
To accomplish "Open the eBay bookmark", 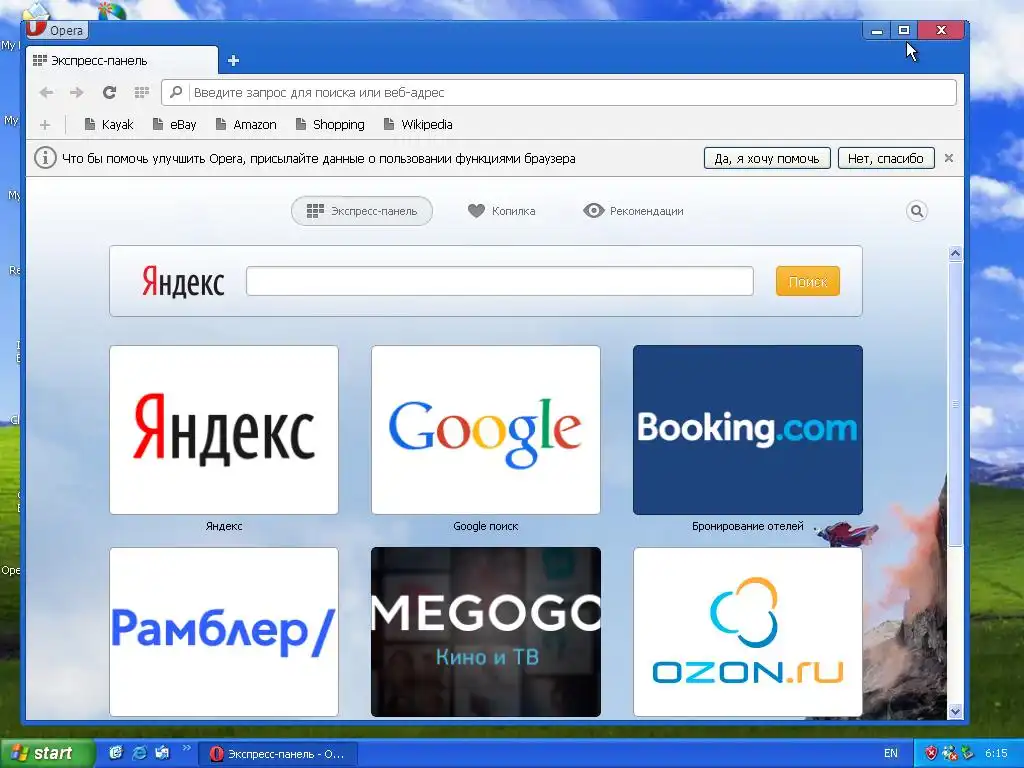I will click(x=174, y=125).
